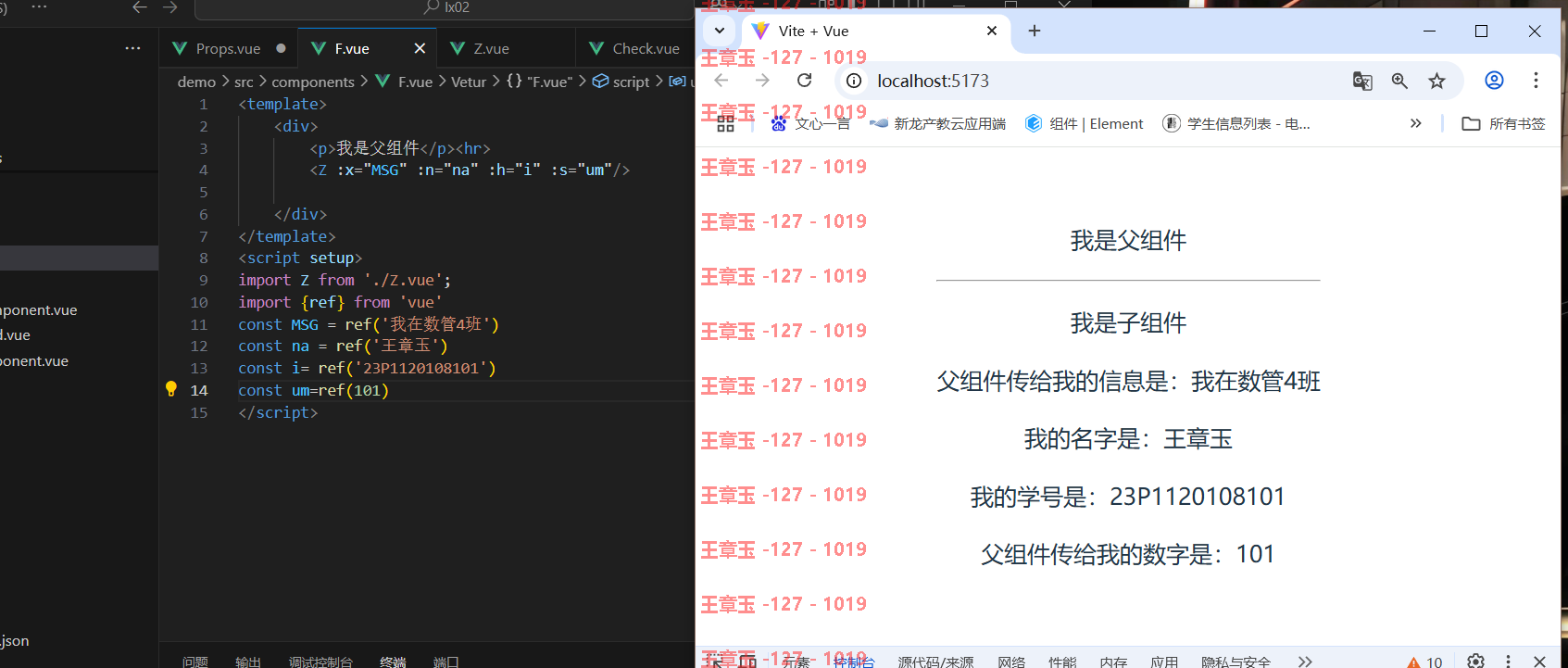Screen dimensions: 1568x668
Task: Open the 网络 DevTools tab
Action: (x=1011, y=662)
